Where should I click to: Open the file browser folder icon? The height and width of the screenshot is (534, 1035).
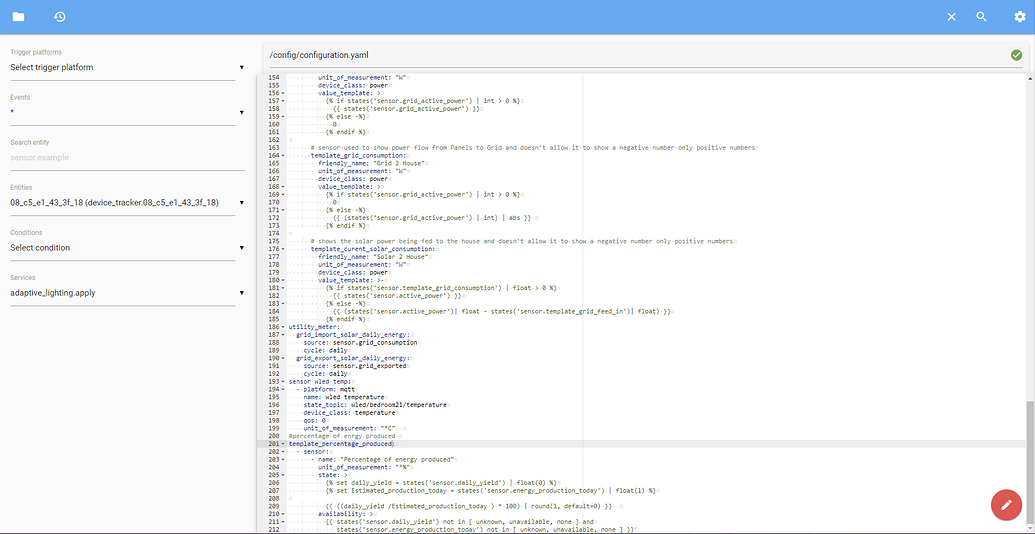[x=19, y=17]
